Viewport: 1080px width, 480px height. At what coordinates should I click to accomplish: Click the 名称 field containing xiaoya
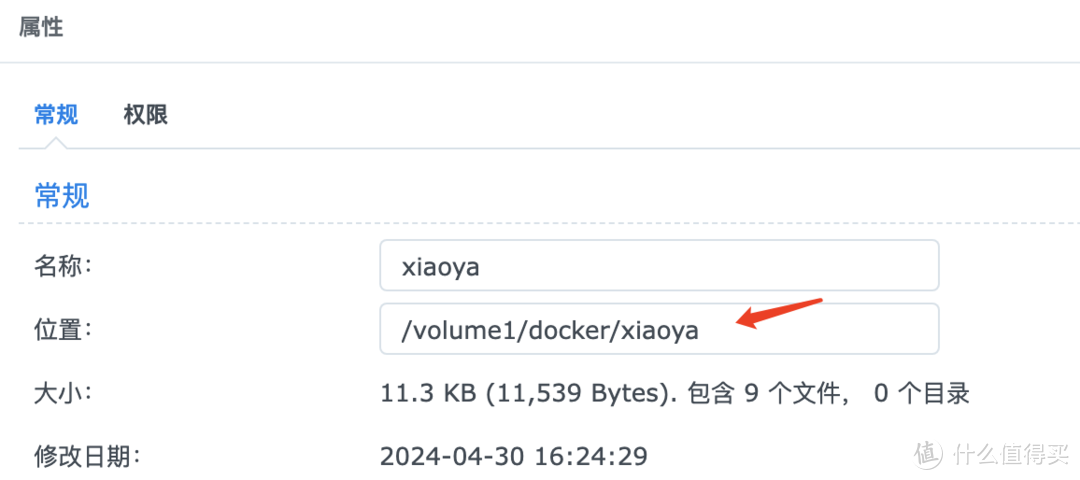658,268
